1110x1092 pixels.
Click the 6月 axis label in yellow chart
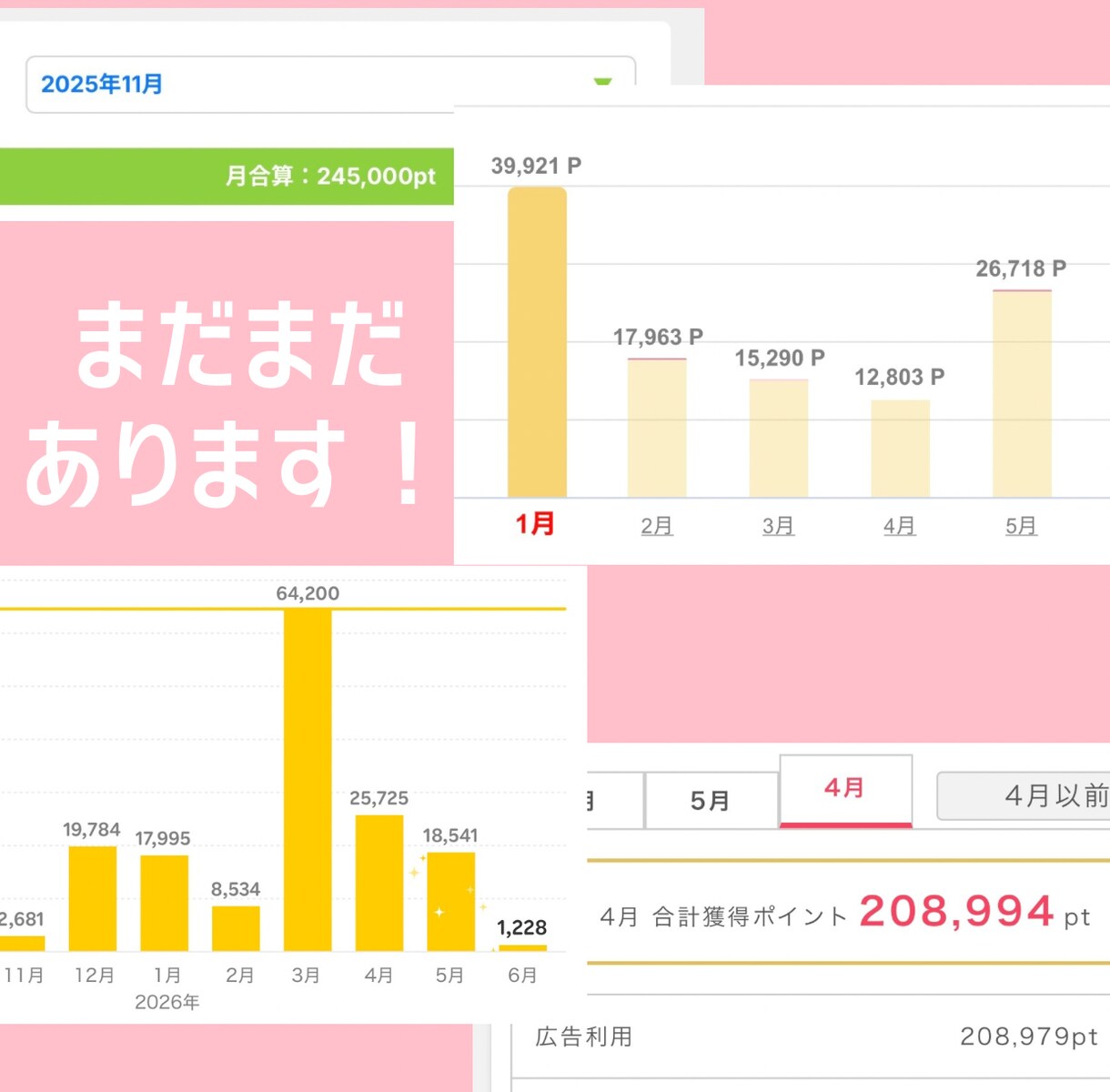coord(522,976)
